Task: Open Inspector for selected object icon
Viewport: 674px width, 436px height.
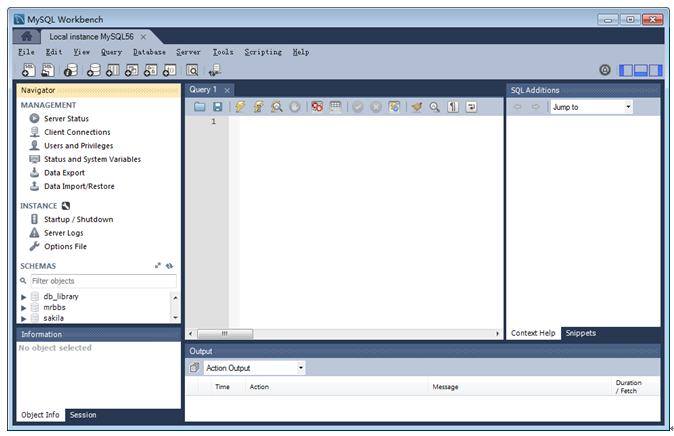Action: (71, 70)
